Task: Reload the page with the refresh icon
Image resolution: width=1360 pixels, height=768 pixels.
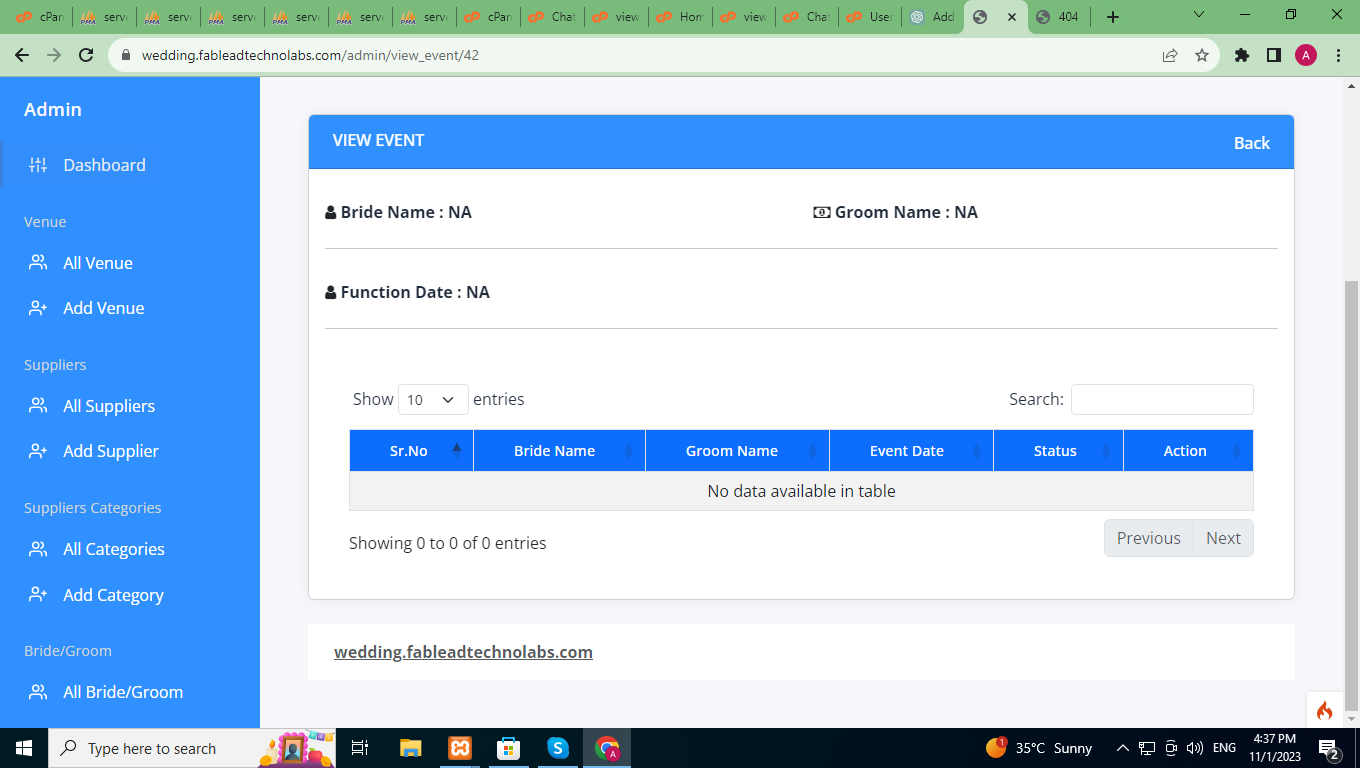Action: [86, 55]
